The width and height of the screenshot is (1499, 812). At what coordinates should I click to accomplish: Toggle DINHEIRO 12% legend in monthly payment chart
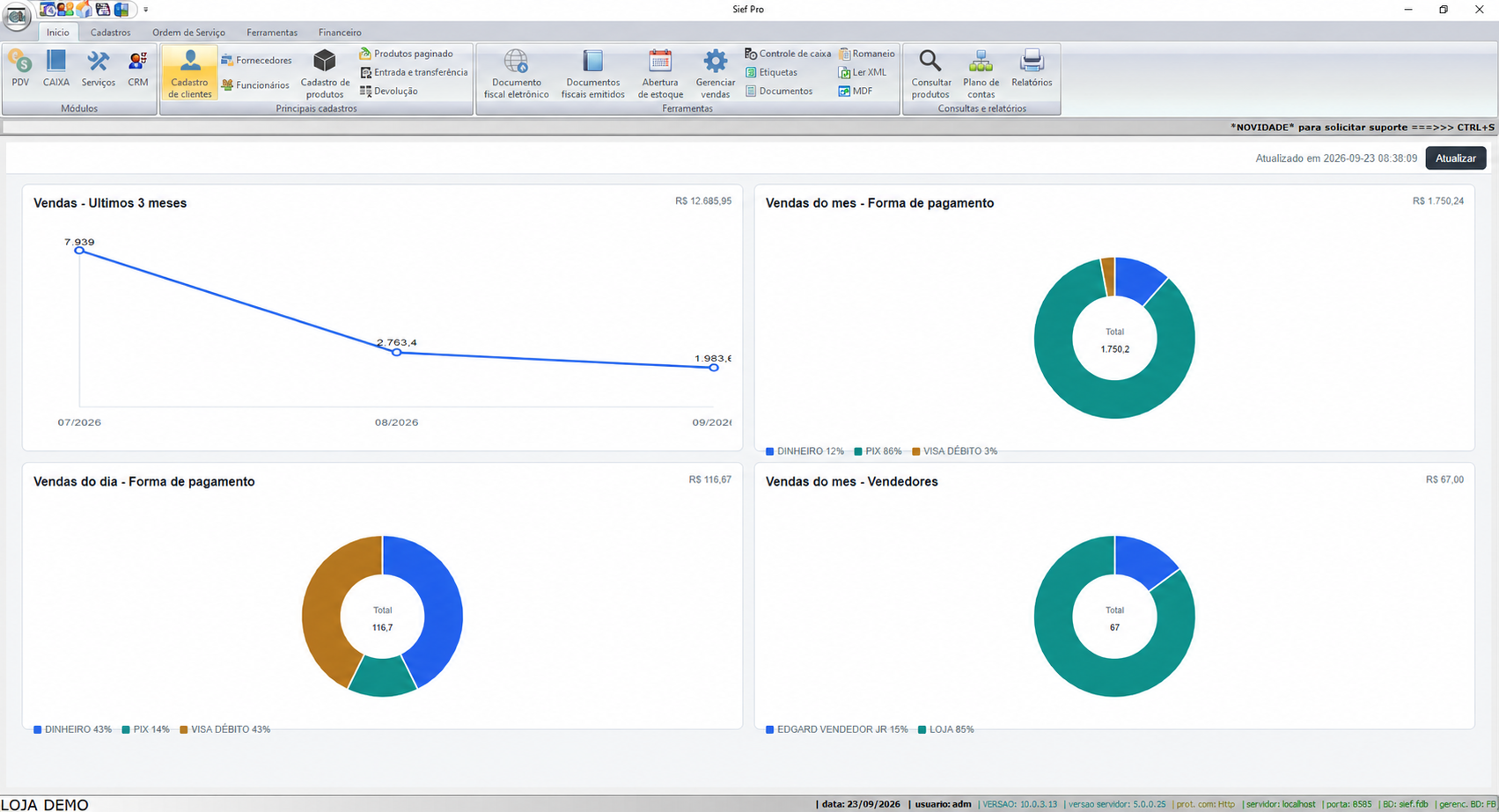[805, 451]
